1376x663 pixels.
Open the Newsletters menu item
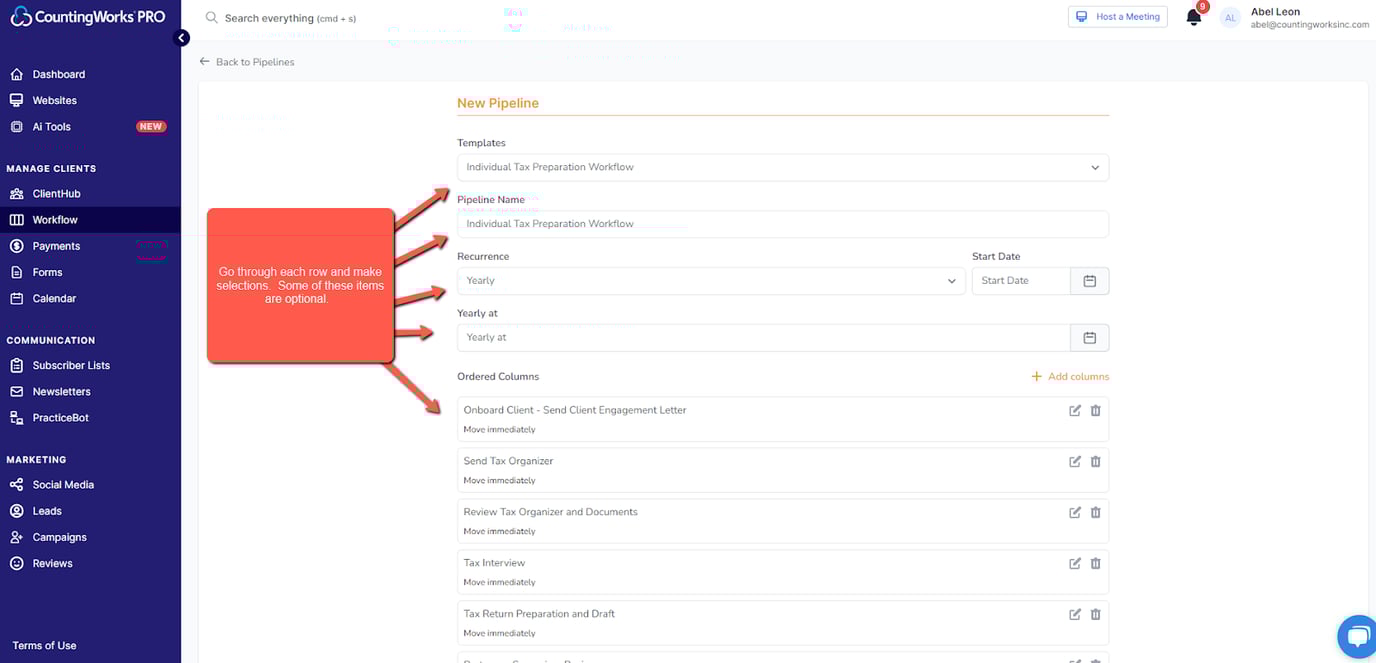click(62, 391)
